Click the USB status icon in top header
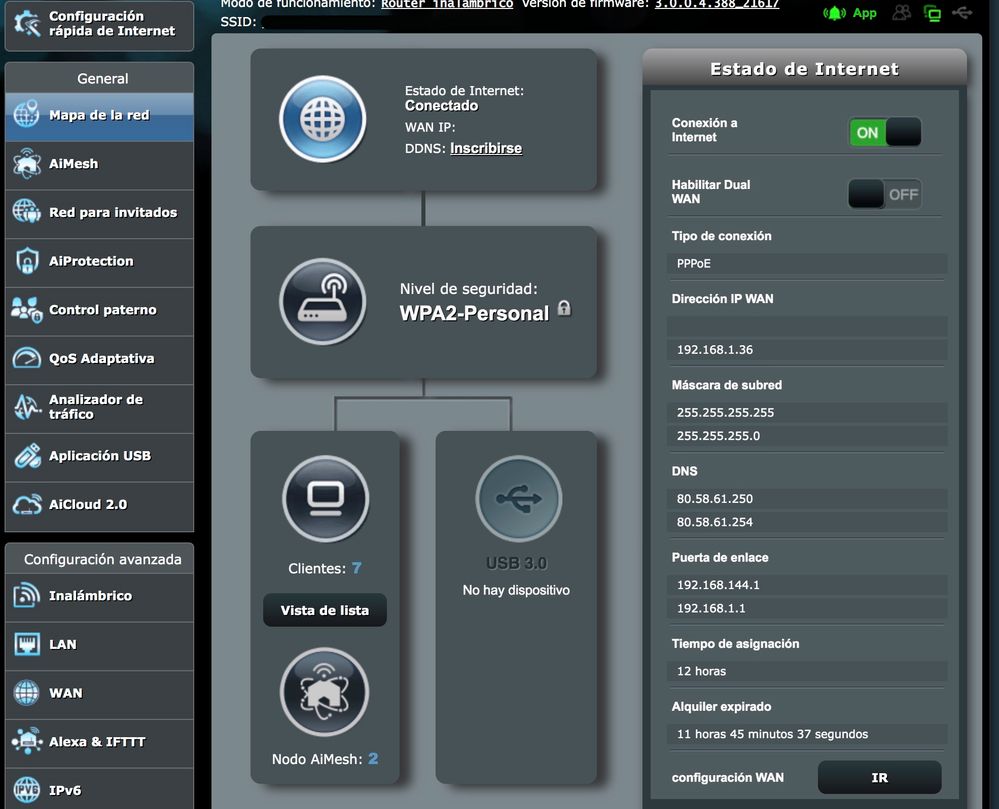This screenshot has width=999, height=809. tap(962, 13)
